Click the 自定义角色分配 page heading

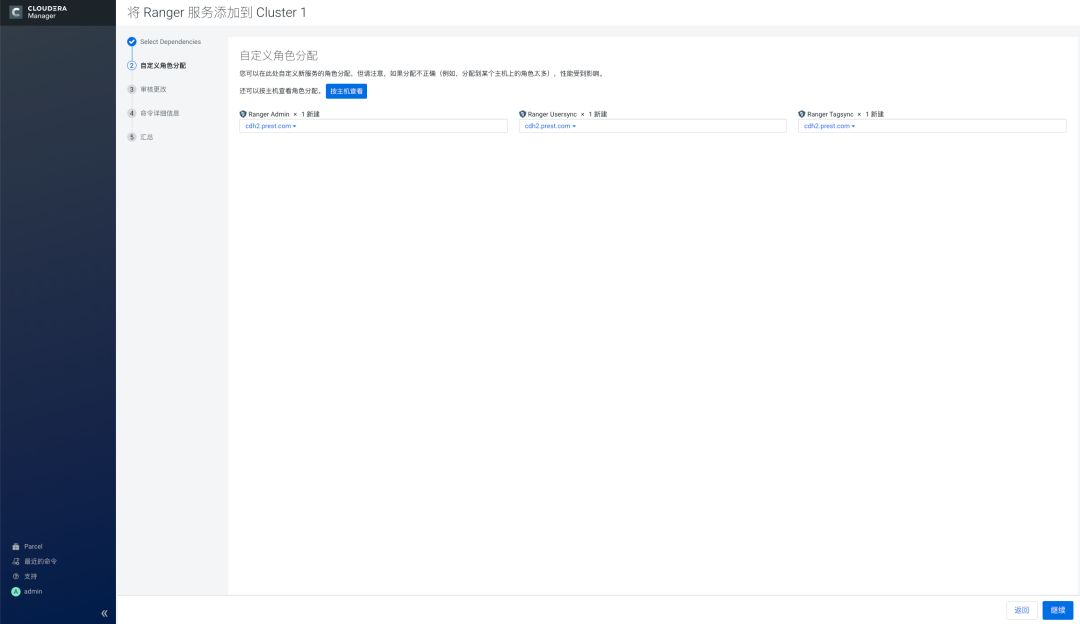pos(279,56)
